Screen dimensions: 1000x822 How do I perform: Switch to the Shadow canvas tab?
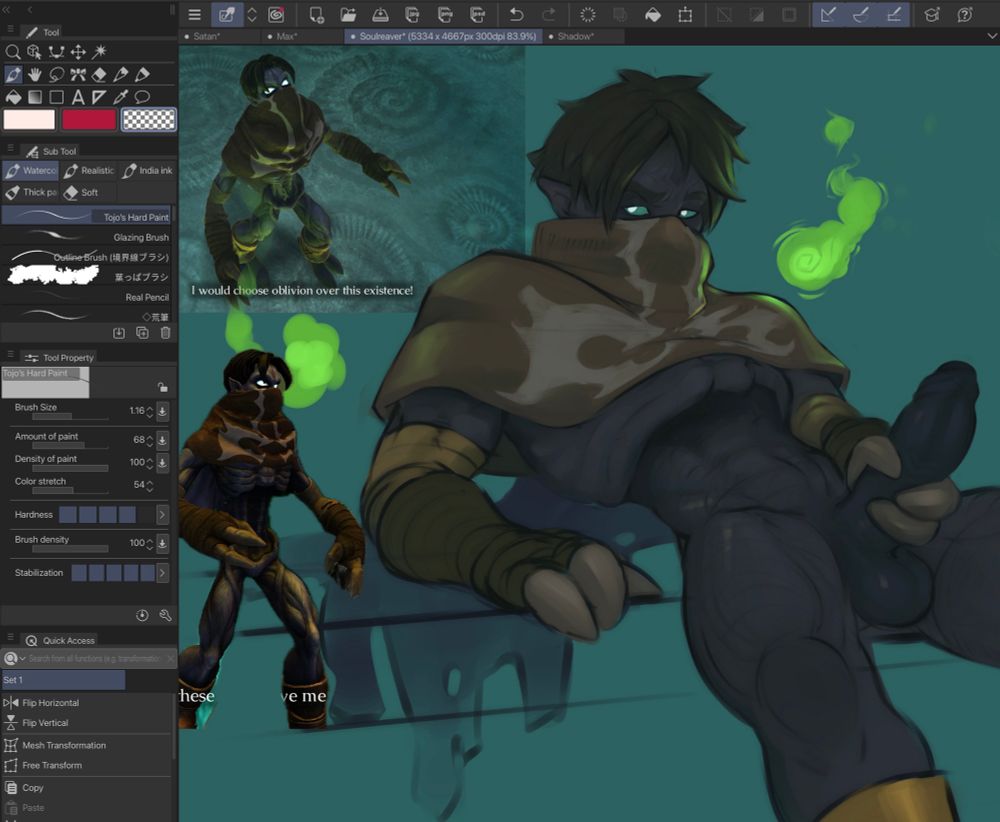click(585, 37)
